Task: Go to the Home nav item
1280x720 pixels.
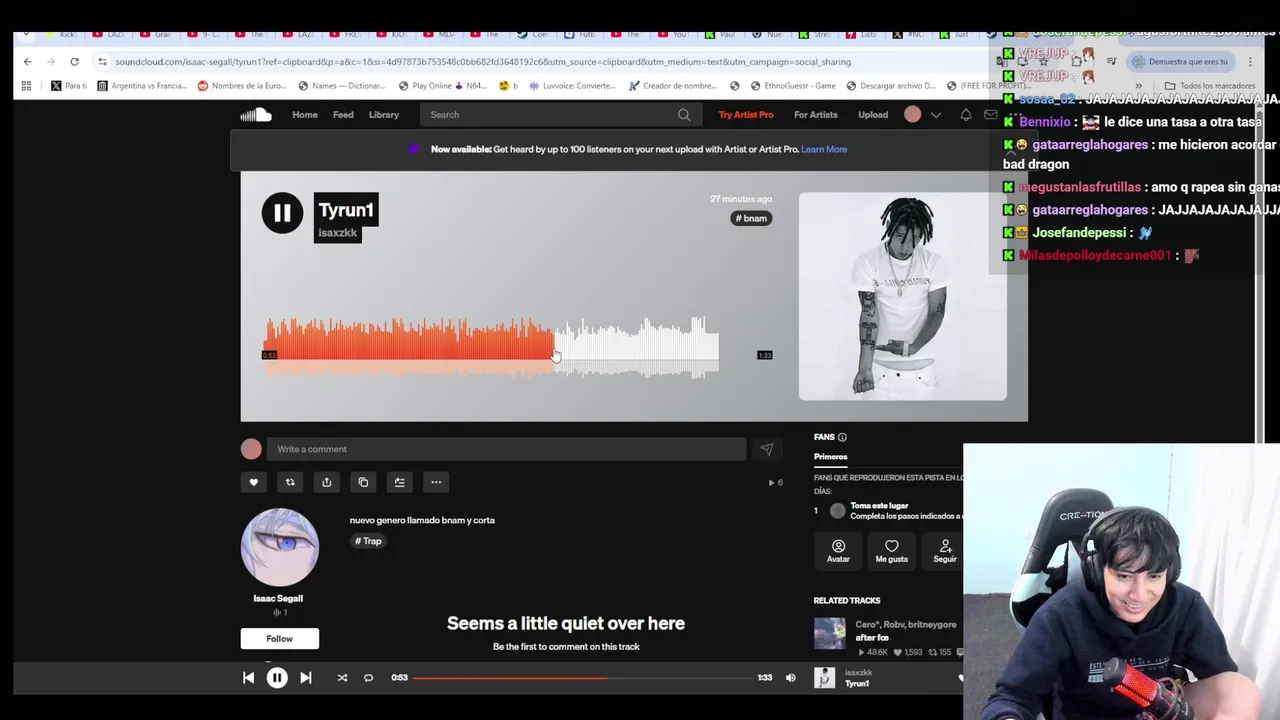Action: (305, 115)
